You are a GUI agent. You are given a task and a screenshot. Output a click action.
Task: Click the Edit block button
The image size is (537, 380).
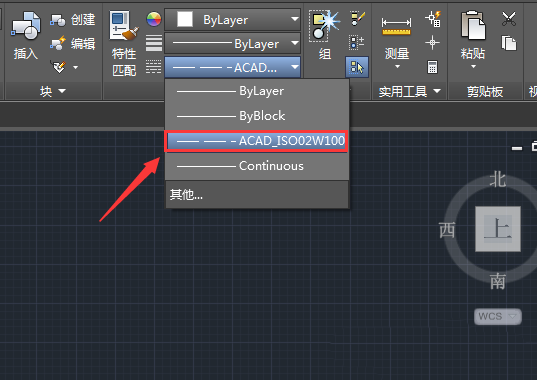click(x=73, y=44)
